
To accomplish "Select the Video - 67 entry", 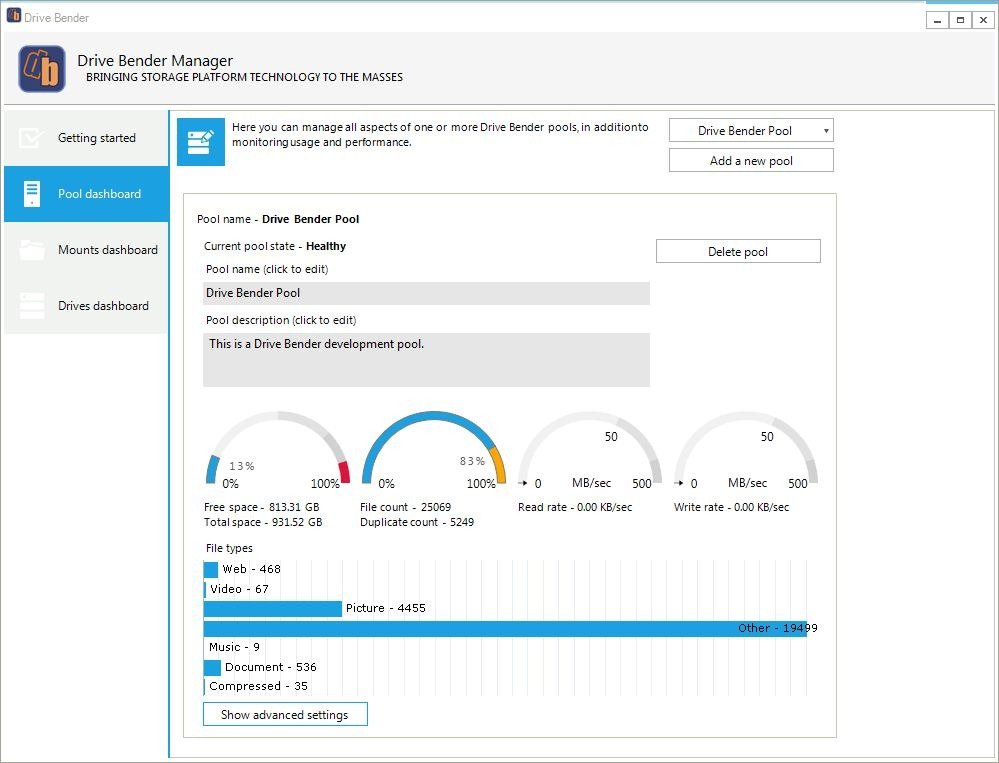I will (236, 588).
